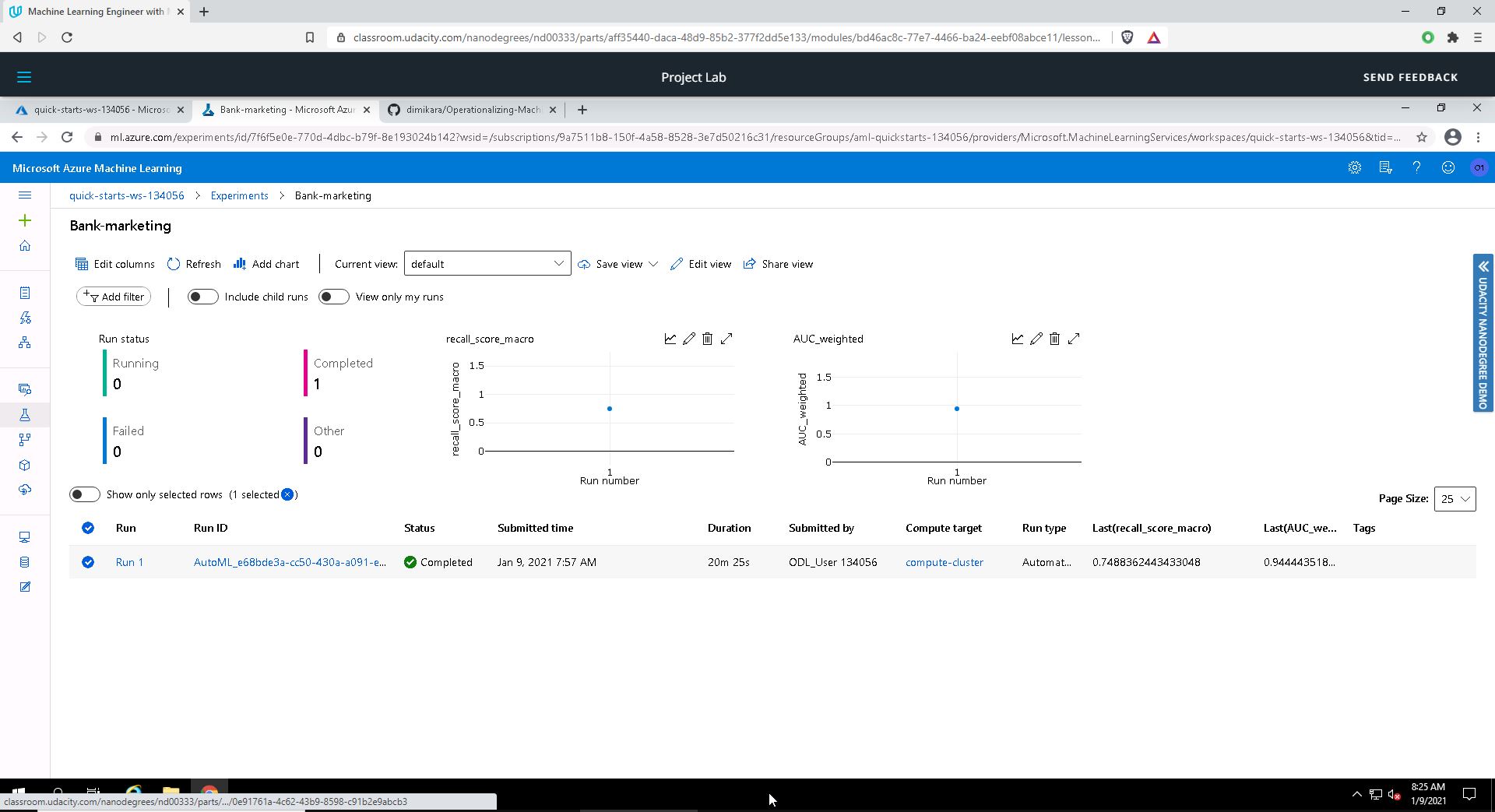
Task: Open Data Labeling from the sidebar
Action: click(25, 587)
